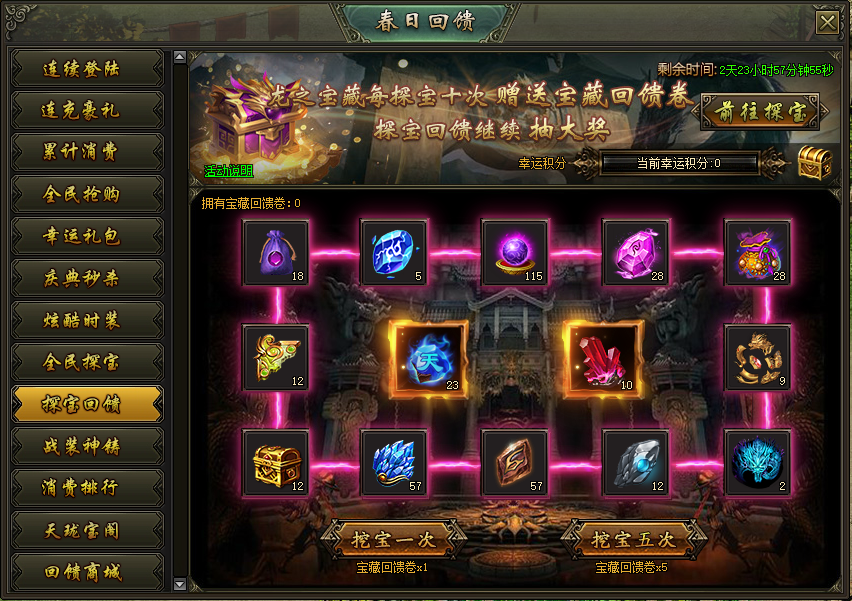The image size is (852, 601).
Task: Open the 活动说明 link
Action: click(229, 171)
